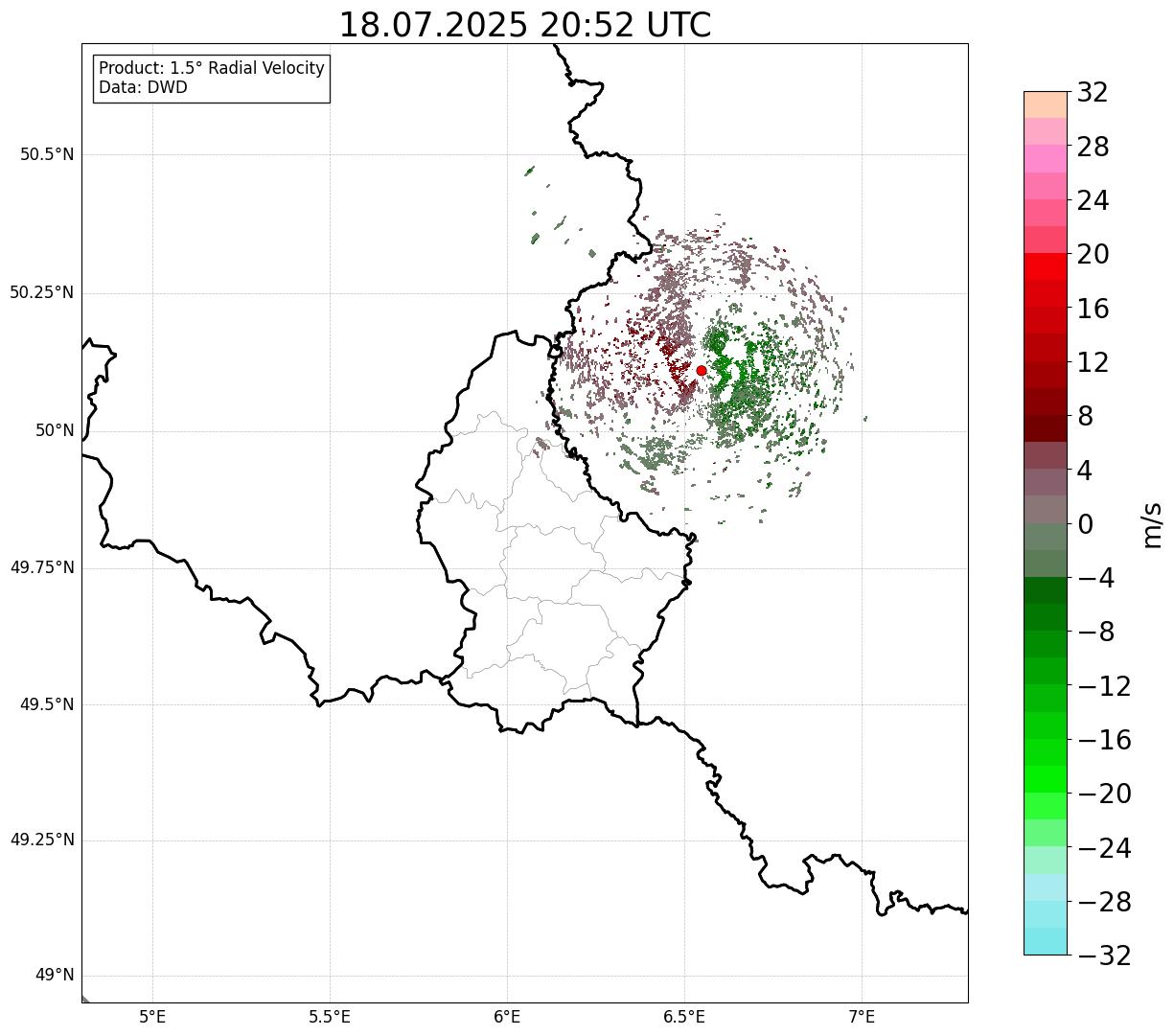
Task: Click the 49°N latitude axis label
Action: pos(56,976)
